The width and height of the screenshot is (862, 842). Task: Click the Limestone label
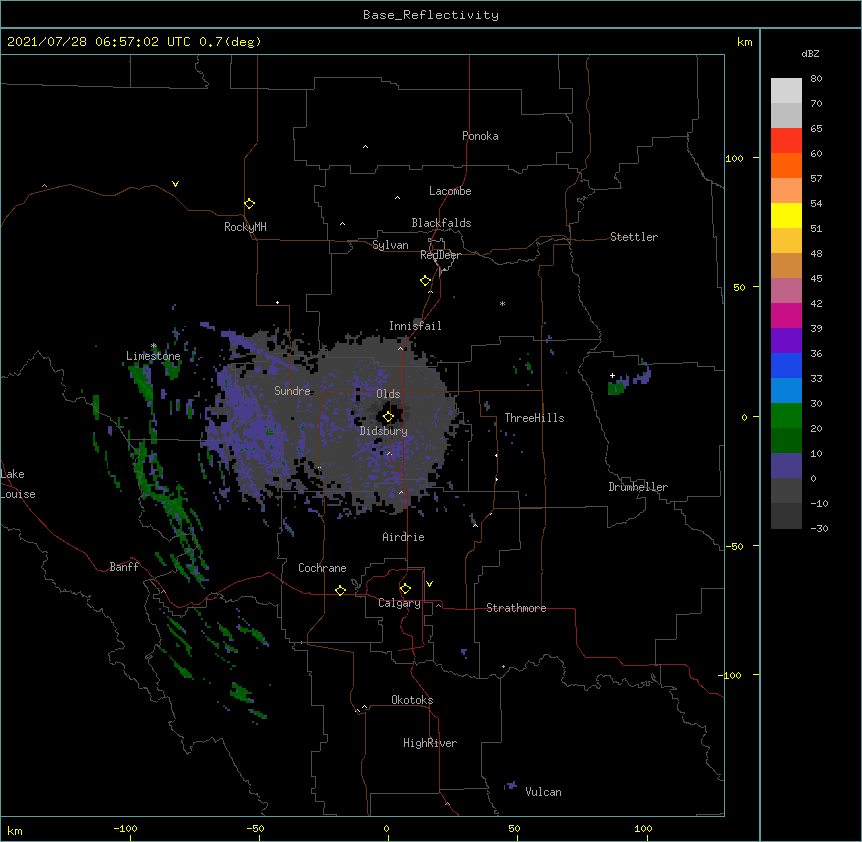153,356
